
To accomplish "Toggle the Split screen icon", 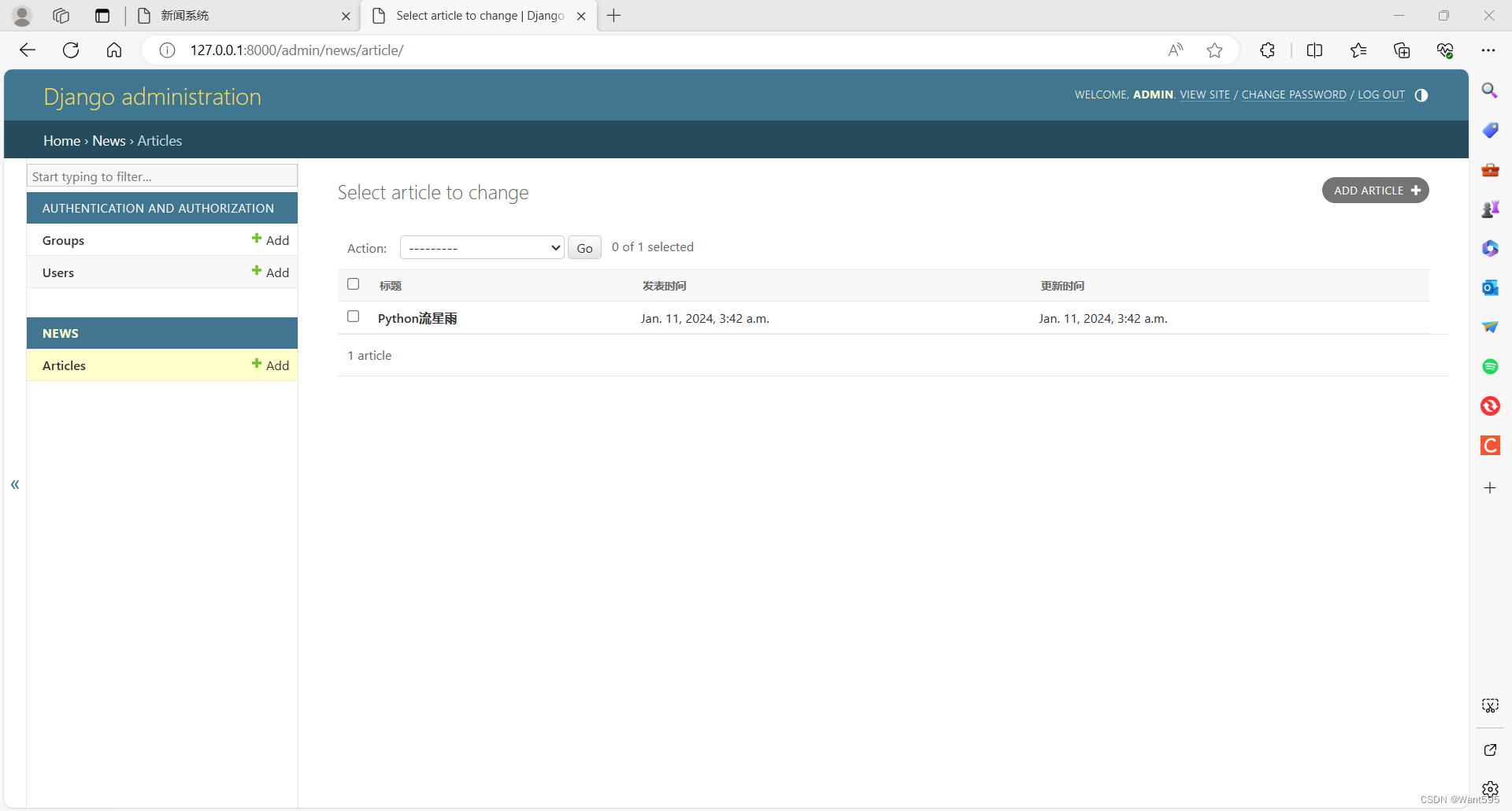I will pyautogui.click(x=1314, y=50).
